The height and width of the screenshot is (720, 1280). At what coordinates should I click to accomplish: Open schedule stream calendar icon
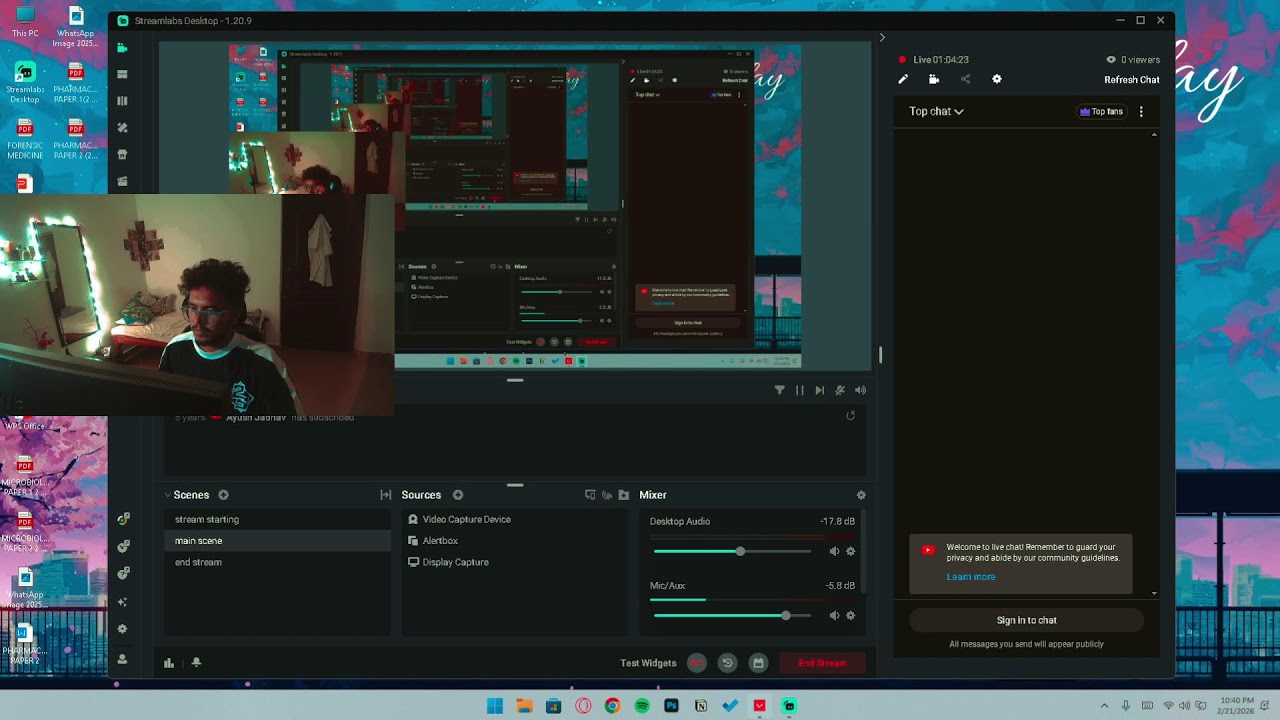758,663
